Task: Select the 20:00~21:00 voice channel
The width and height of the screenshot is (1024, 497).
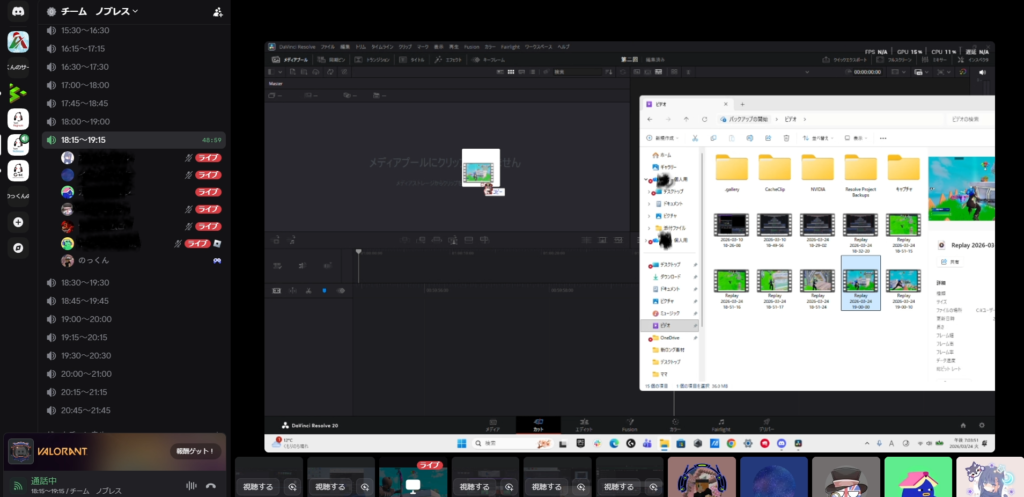Action: click(85, 373)
